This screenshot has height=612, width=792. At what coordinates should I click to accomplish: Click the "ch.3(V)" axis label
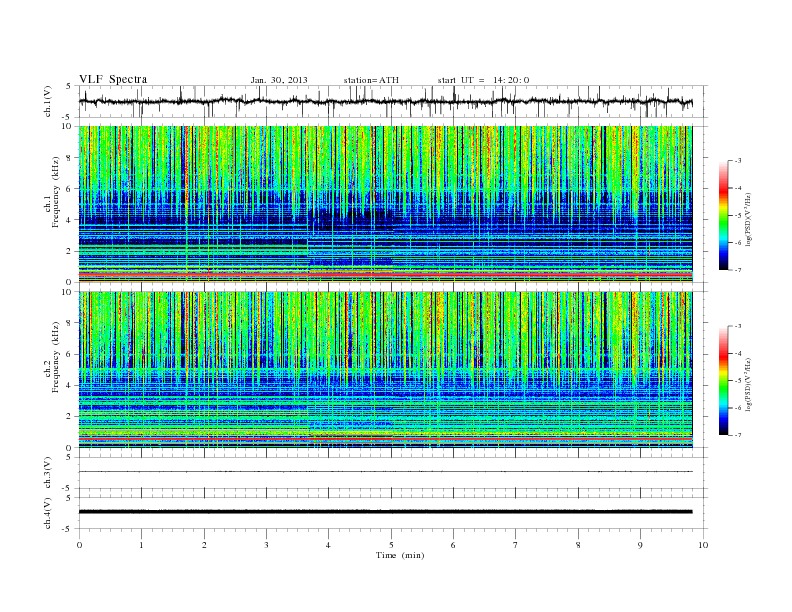coord(48,473)
